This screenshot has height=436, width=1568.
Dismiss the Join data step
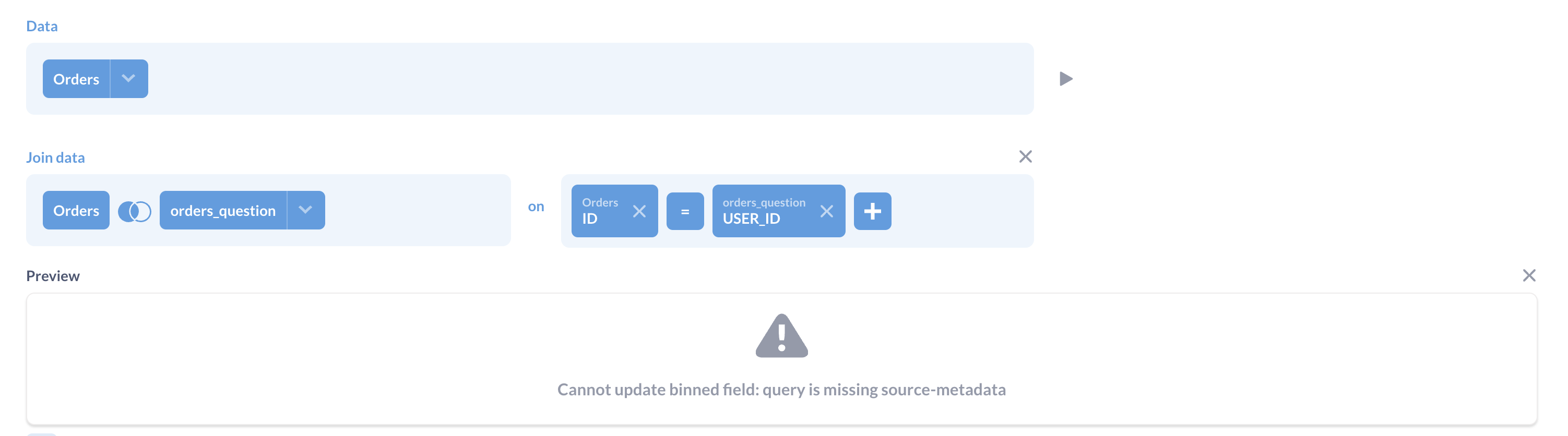[1025, 156]
